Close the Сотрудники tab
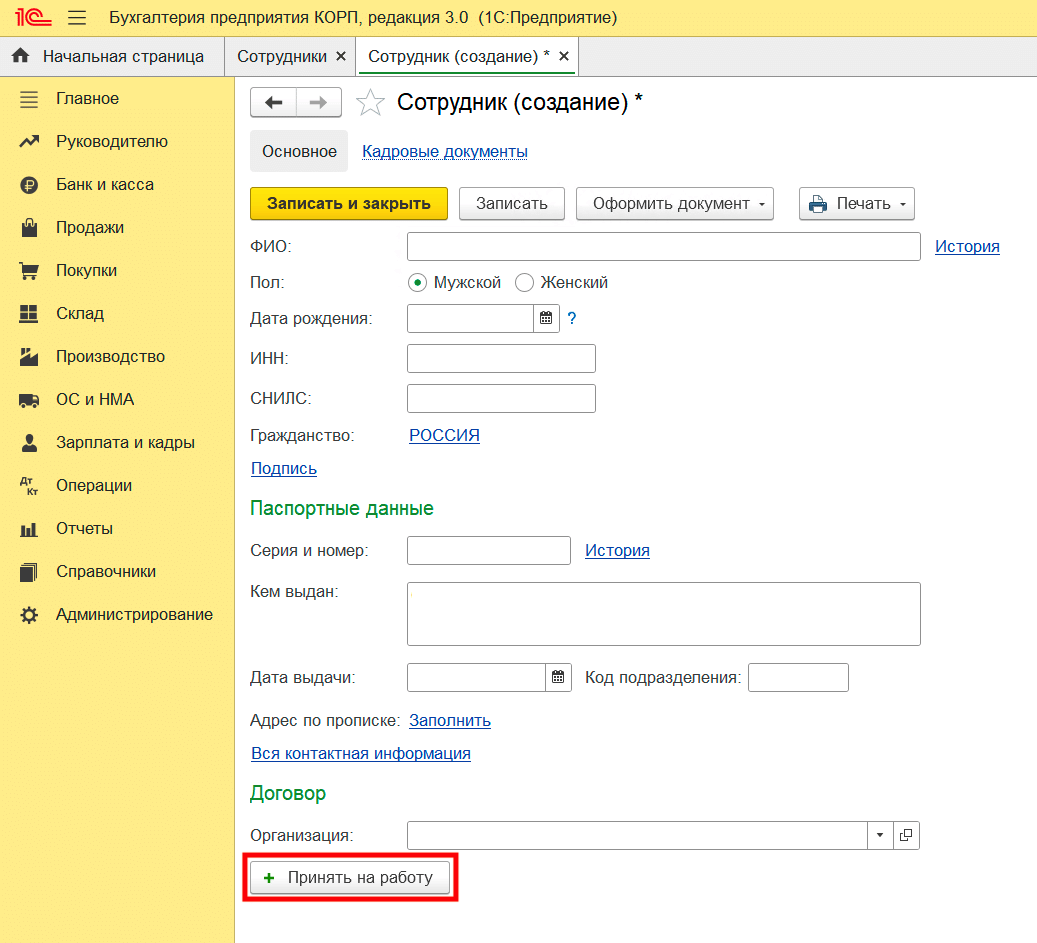The width and height of the screenshot is (1037, 943). pyautogui.click(x=341, y=56)
